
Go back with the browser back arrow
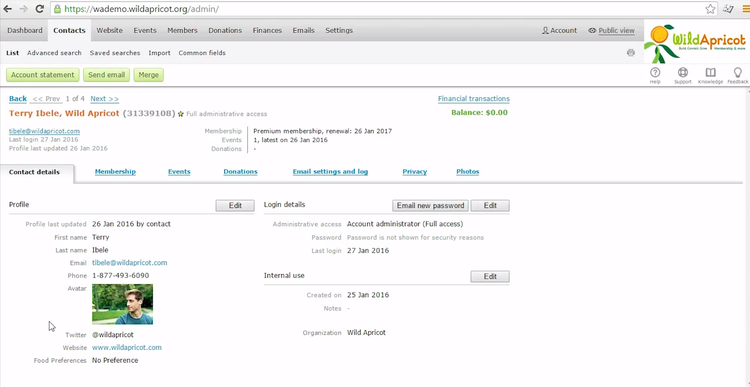(8, 9)
